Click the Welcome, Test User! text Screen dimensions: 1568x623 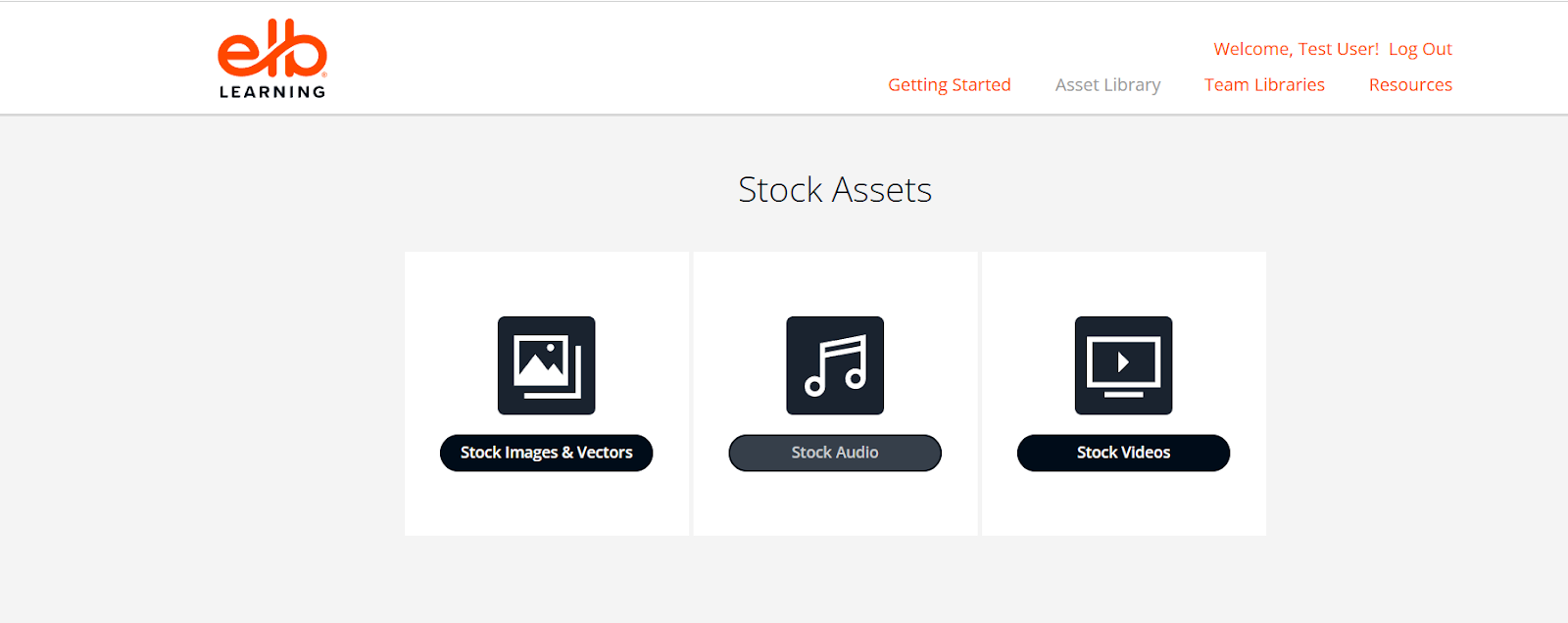[1296, 49]
